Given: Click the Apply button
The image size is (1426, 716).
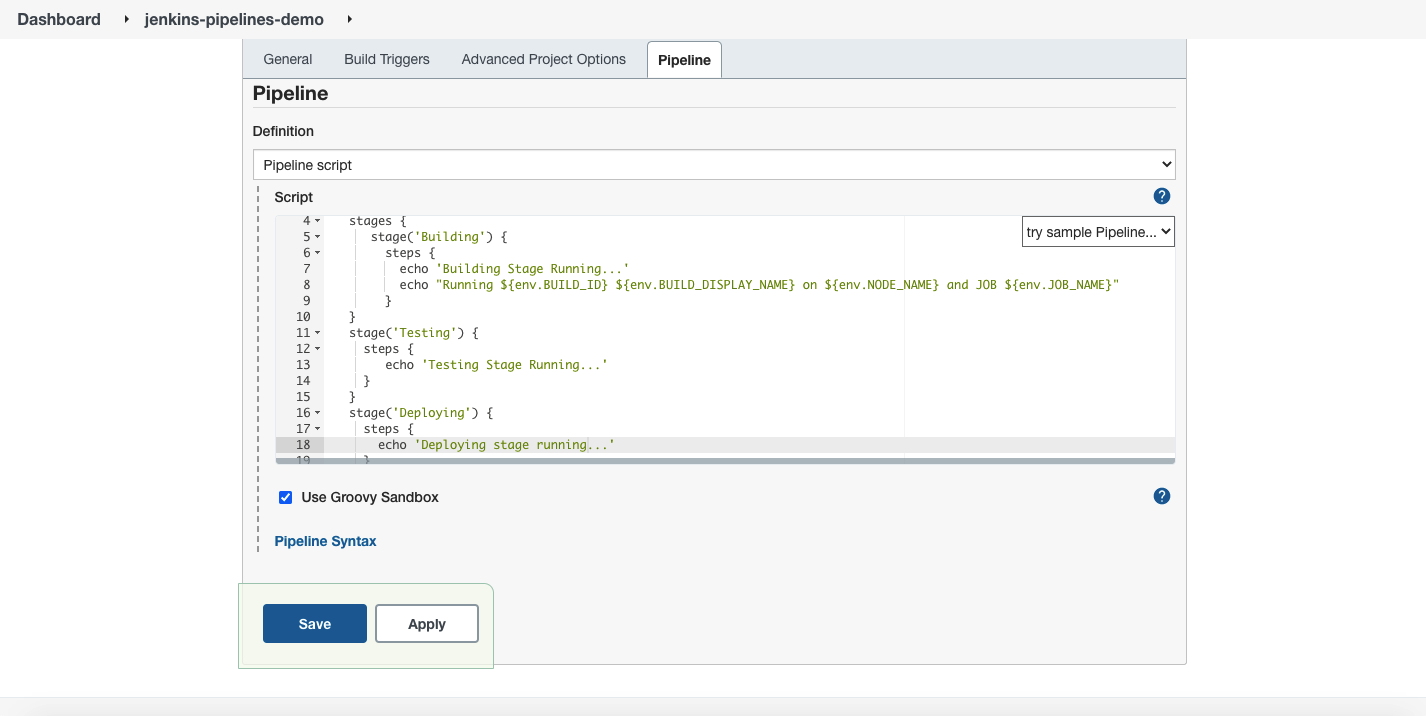Looking at the screenshot, I should click(426, 624).
